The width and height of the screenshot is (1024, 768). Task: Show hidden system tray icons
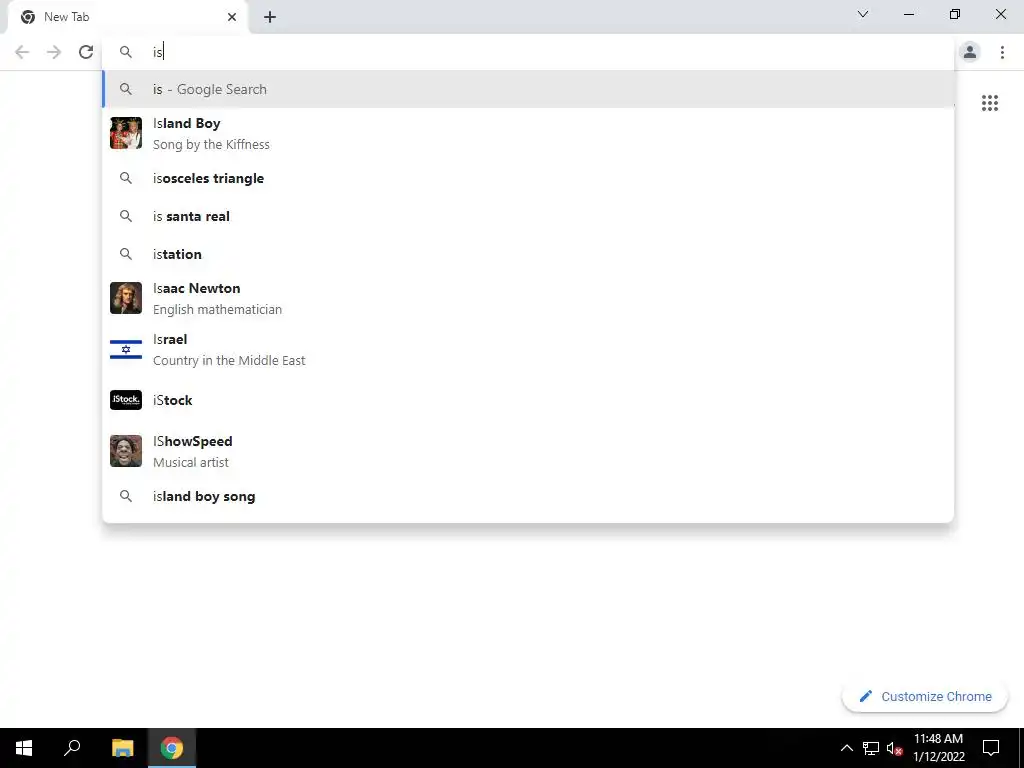point(846,748)
